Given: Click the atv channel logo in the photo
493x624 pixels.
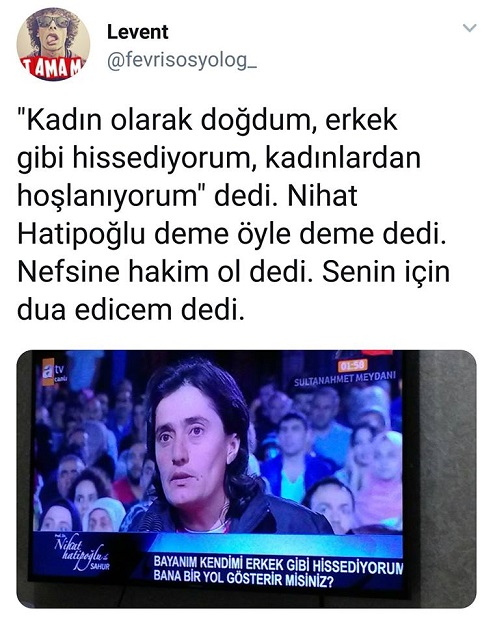Looking at the screenshot, I should click(x=54, y=373).
